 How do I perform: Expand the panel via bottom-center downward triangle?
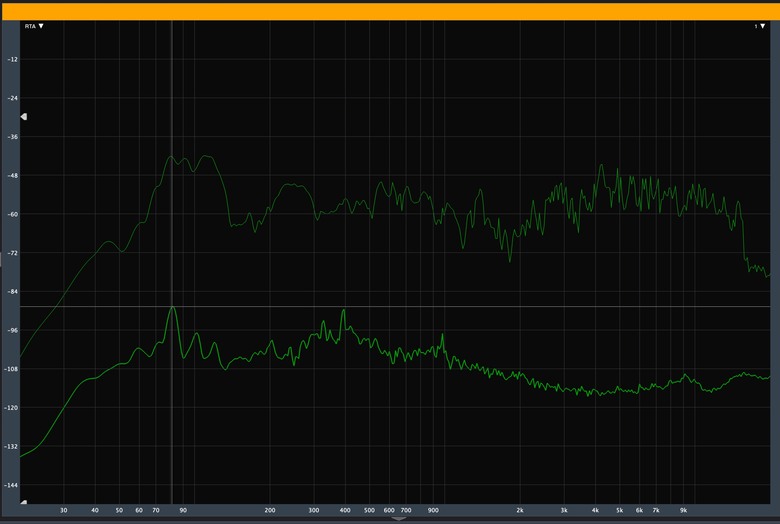tap(398, 519)
